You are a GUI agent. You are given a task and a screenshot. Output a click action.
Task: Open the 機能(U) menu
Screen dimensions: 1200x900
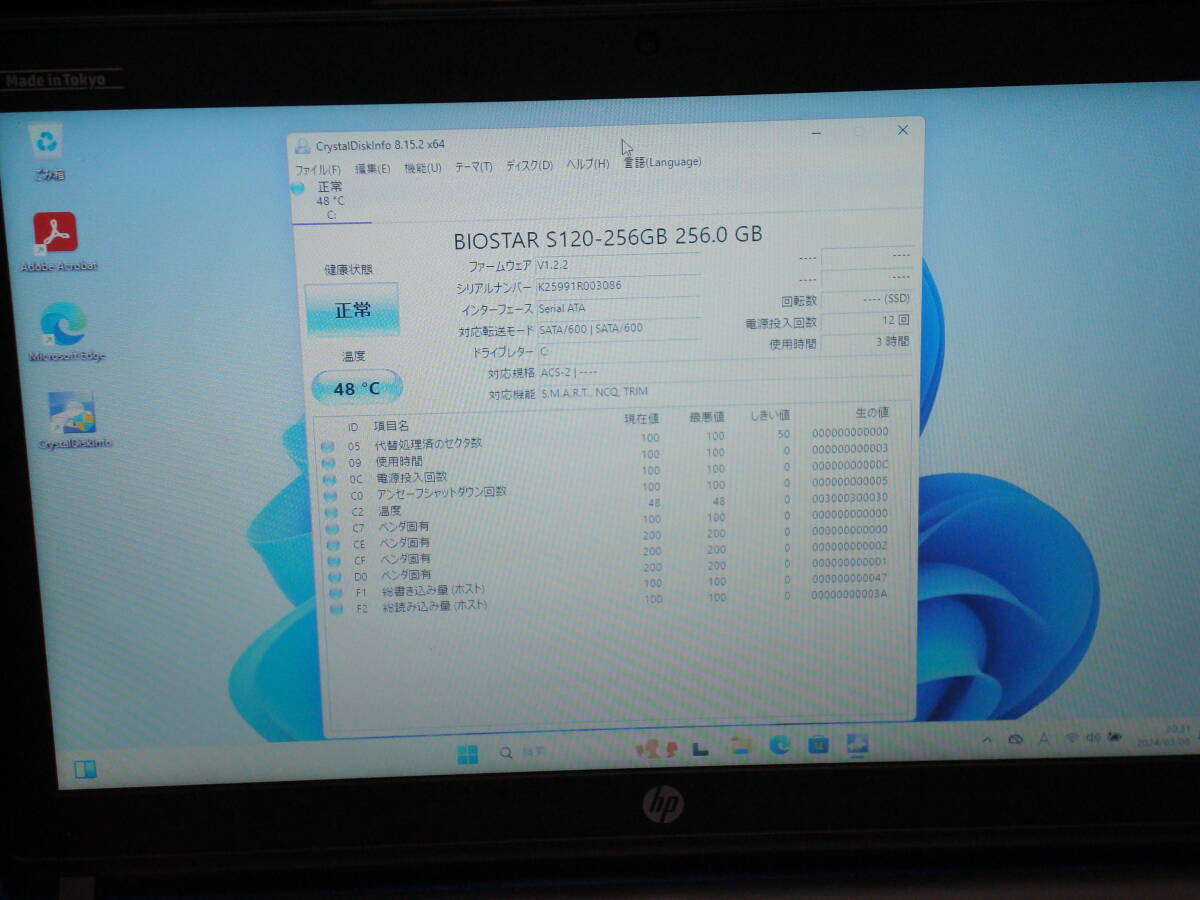click(422, 168)
